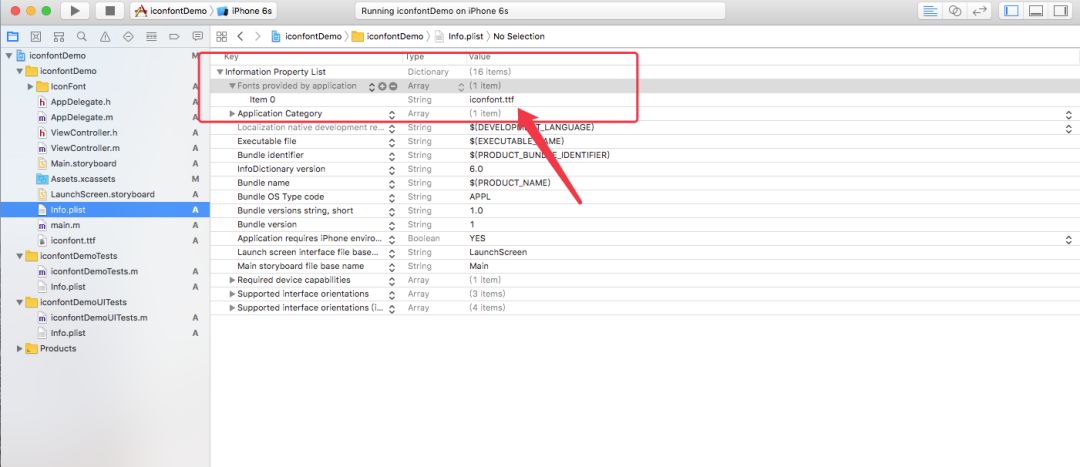Open key stepper for Fonts provided by application
The image size is (1080, 467).
tap(372, 86)
